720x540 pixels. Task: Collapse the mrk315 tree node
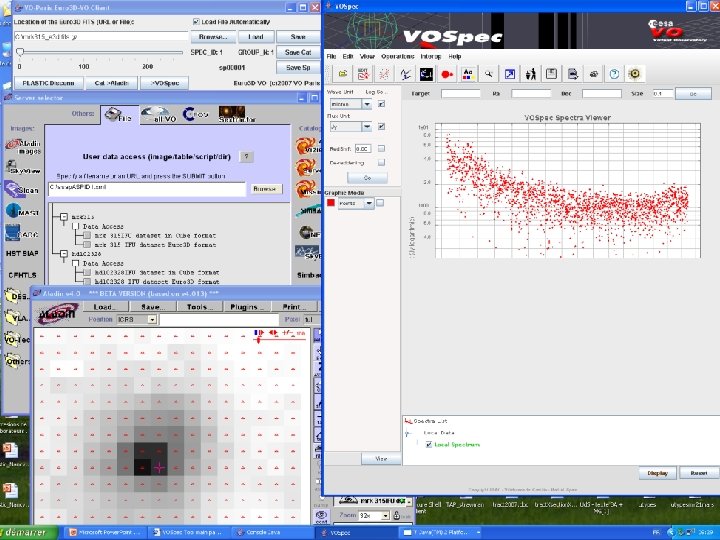(x=63, y=217)
